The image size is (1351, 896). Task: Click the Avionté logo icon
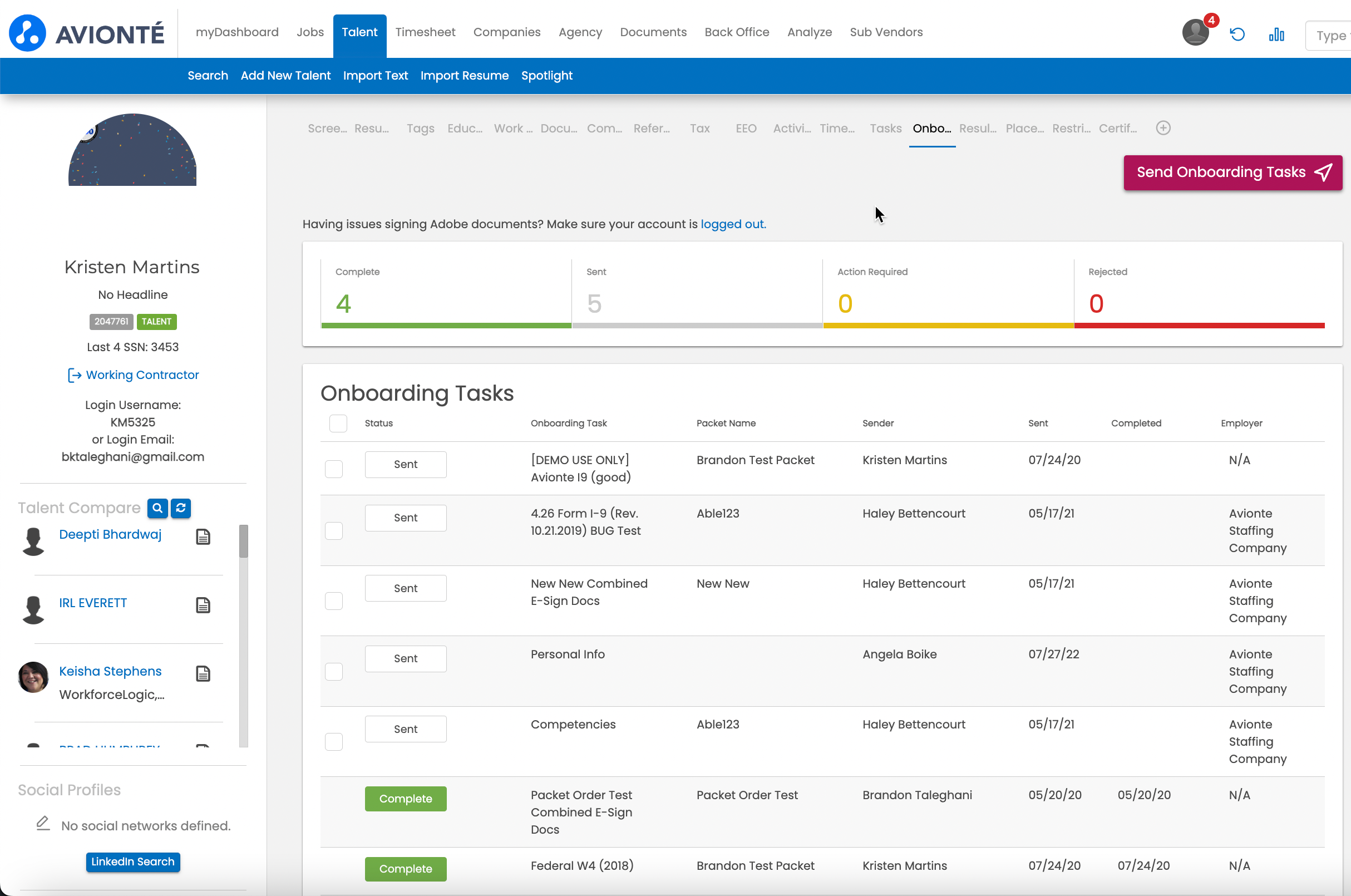coord(27,33)
